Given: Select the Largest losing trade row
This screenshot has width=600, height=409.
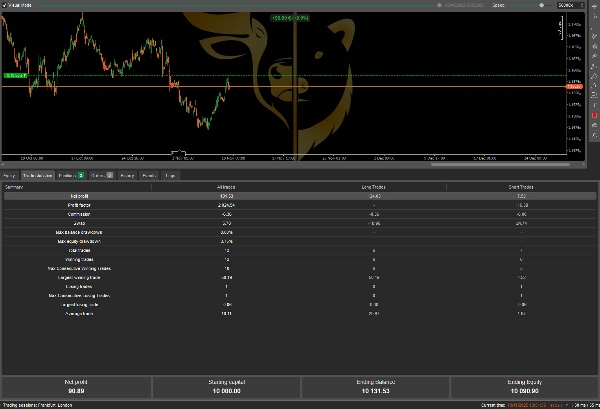Looking at the screenshot, I should click(x=300, y=305).
